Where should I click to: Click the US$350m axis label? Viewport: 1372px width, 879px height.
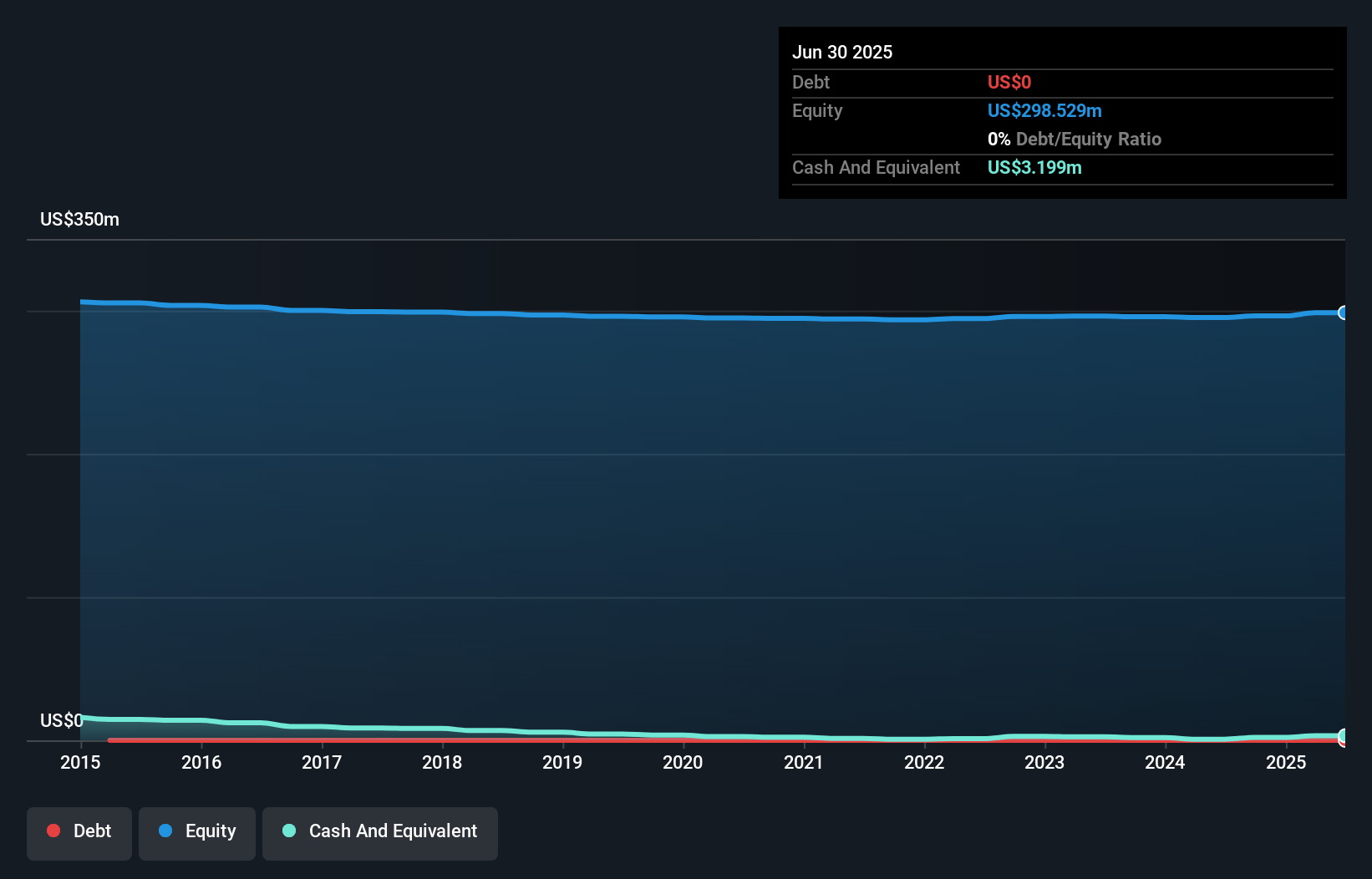[x=79, y=219]
